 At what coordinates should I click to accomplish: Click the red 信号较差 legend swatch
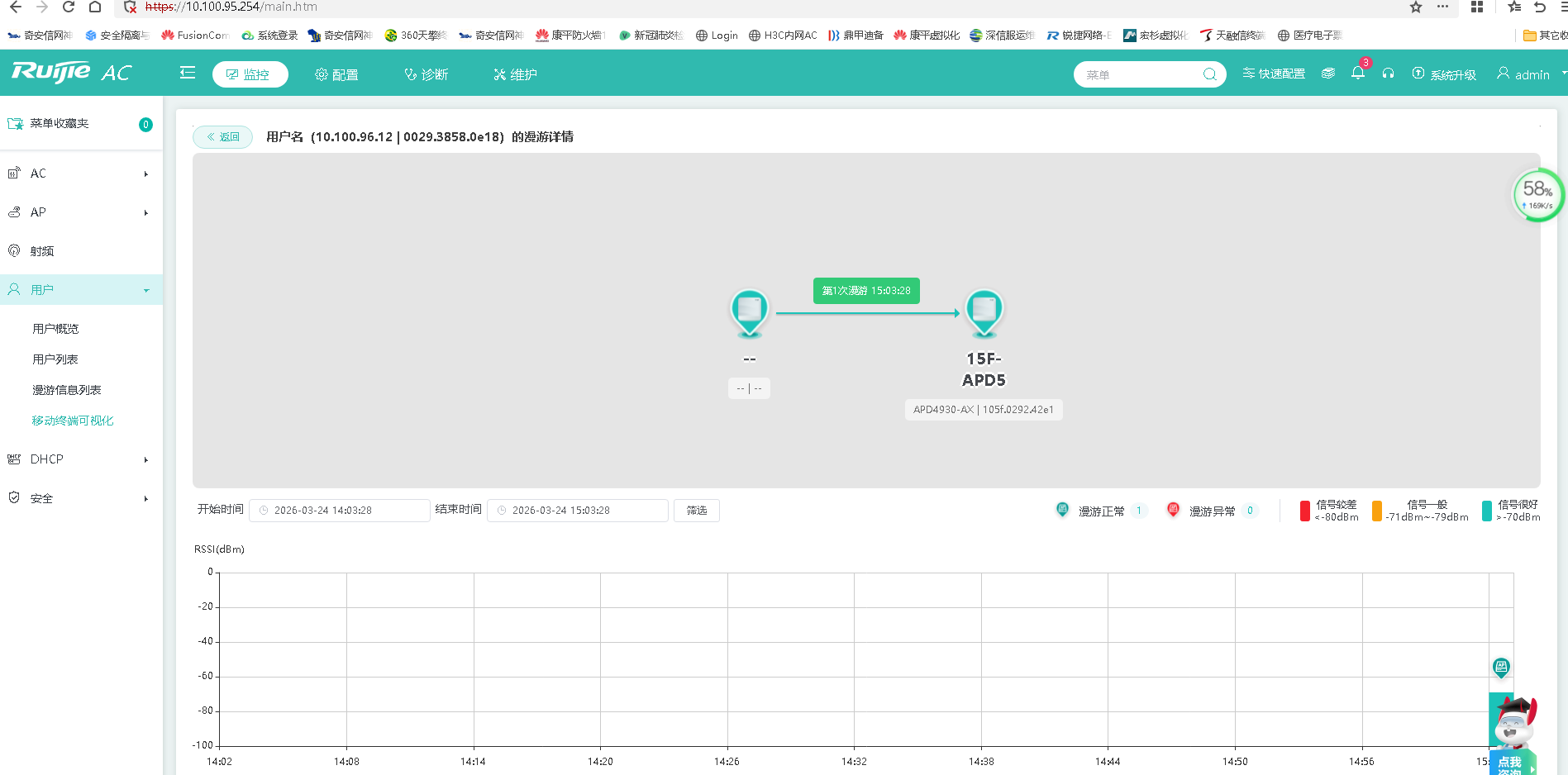pyautogui.click(x=1304, y=511)
